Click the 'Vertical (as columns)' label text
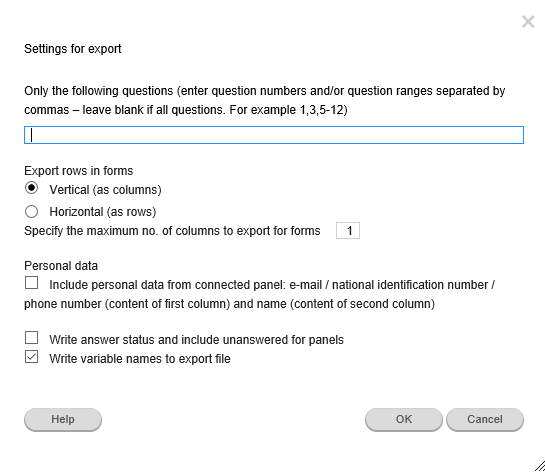 coord(105,190)
